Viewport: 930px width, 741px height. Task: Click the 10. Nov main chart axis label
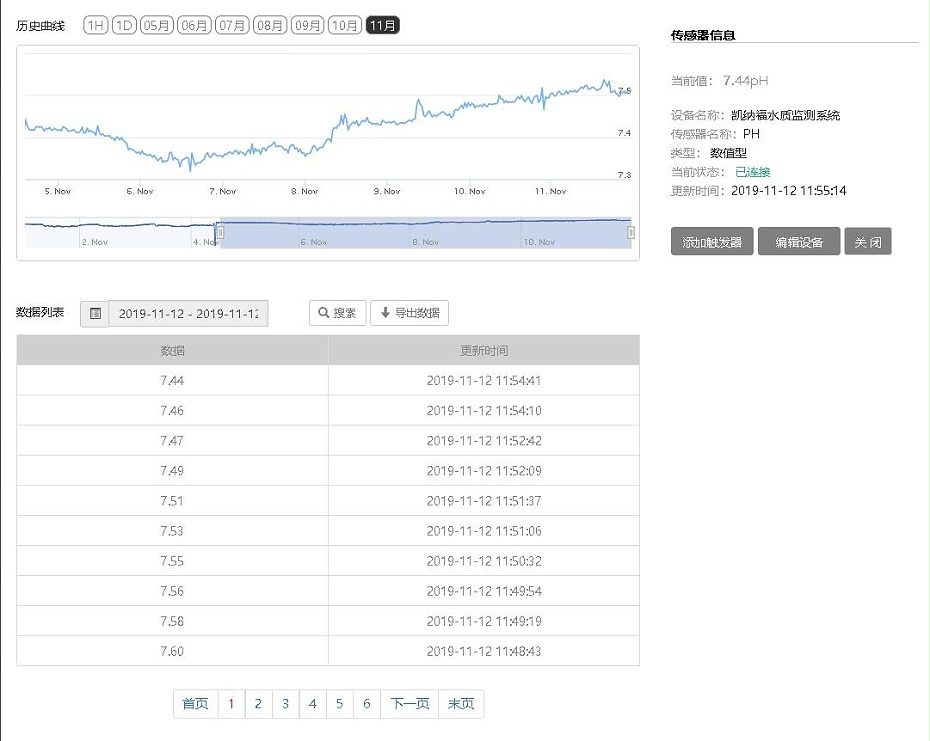470,191
